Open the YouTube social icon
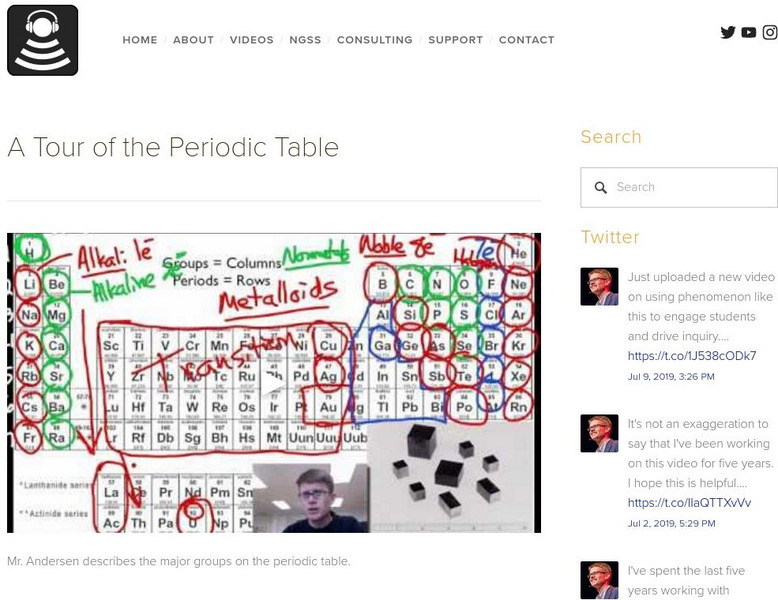778x600 pixels. pyautogui.click(x=749, y=33)
